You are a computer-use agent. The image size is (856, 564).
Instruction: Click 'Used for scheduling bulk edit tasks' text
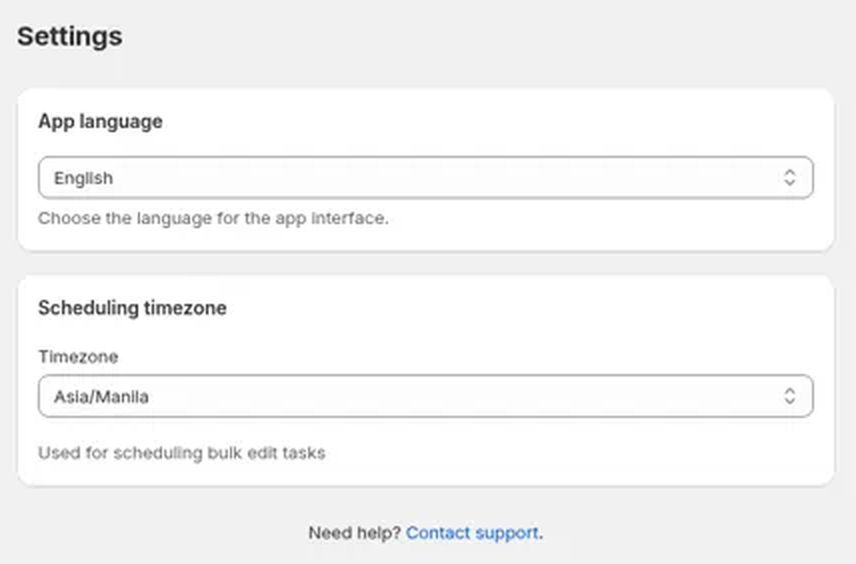pyautogui.click(x=182, y=453)
